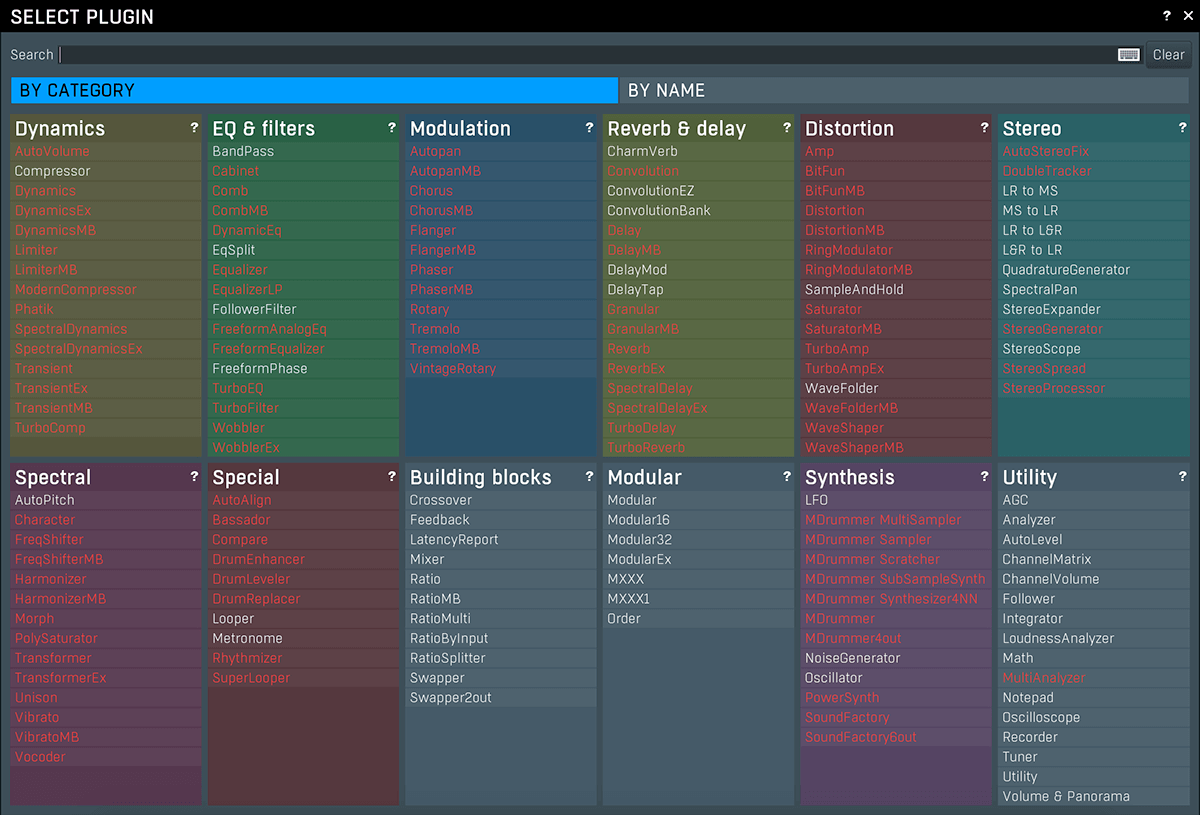1200x815 pixels.
Task: Switch to the BY NAME tab
Action: [x=903, y=90]
